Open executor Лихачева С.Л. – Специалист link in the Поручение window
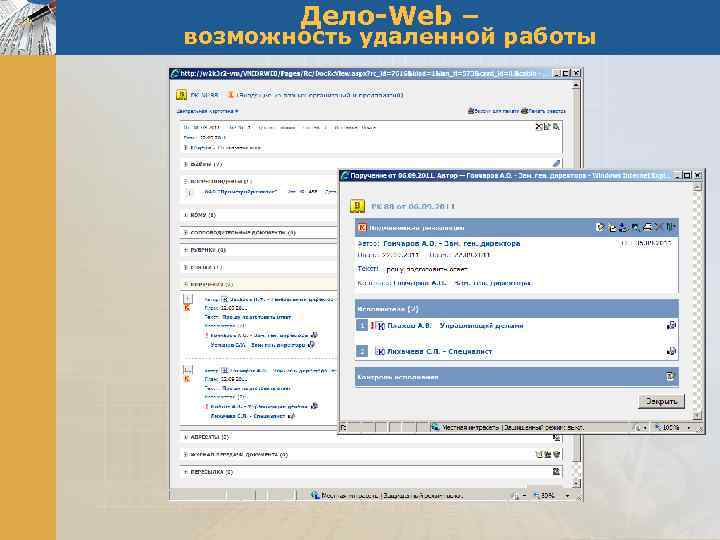 439,351
